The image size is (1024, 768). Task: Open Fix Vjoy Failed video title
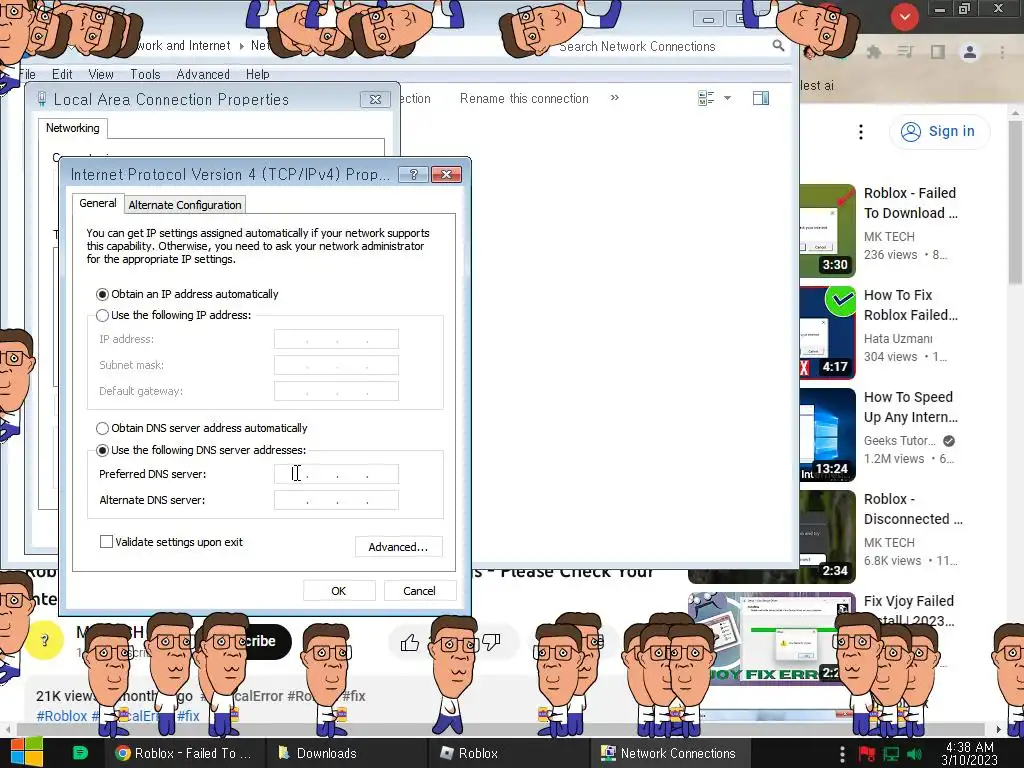coord(908,610)
